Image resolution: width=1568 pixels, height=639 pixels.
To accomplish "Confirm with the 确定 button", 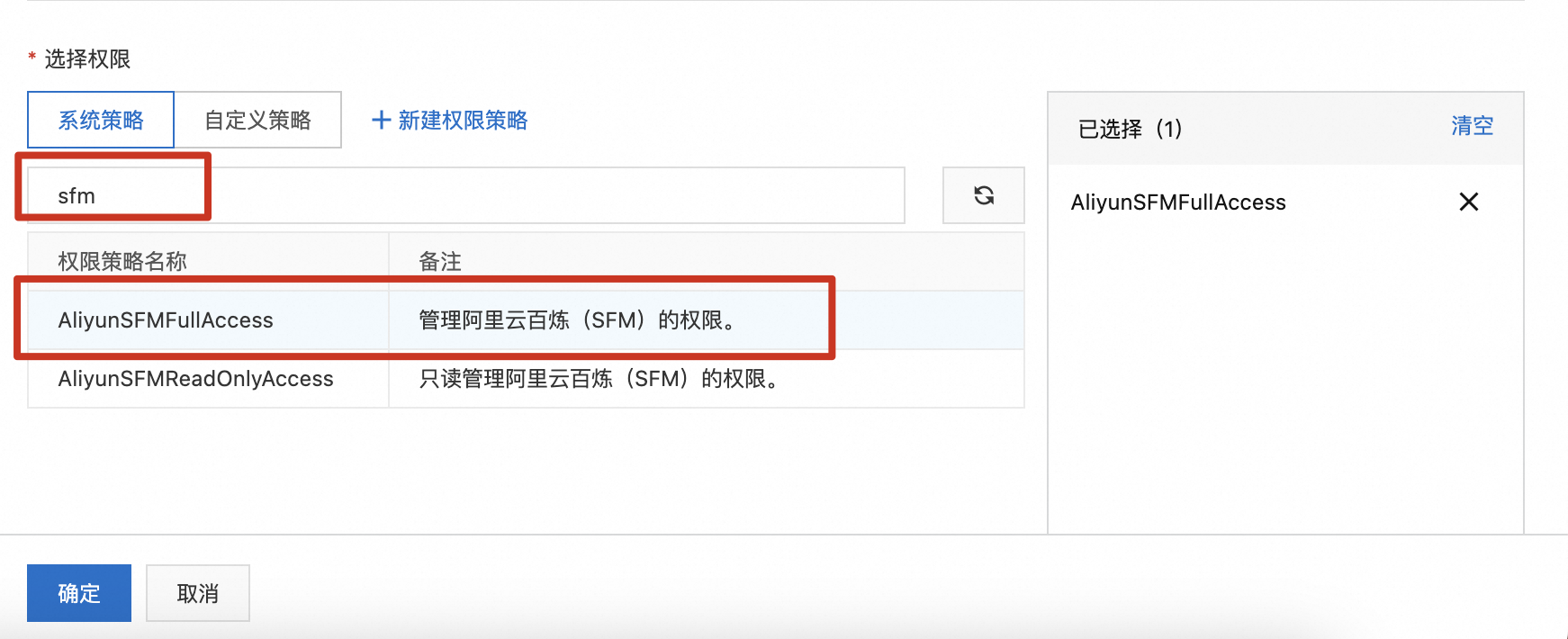I will (79, 593).
